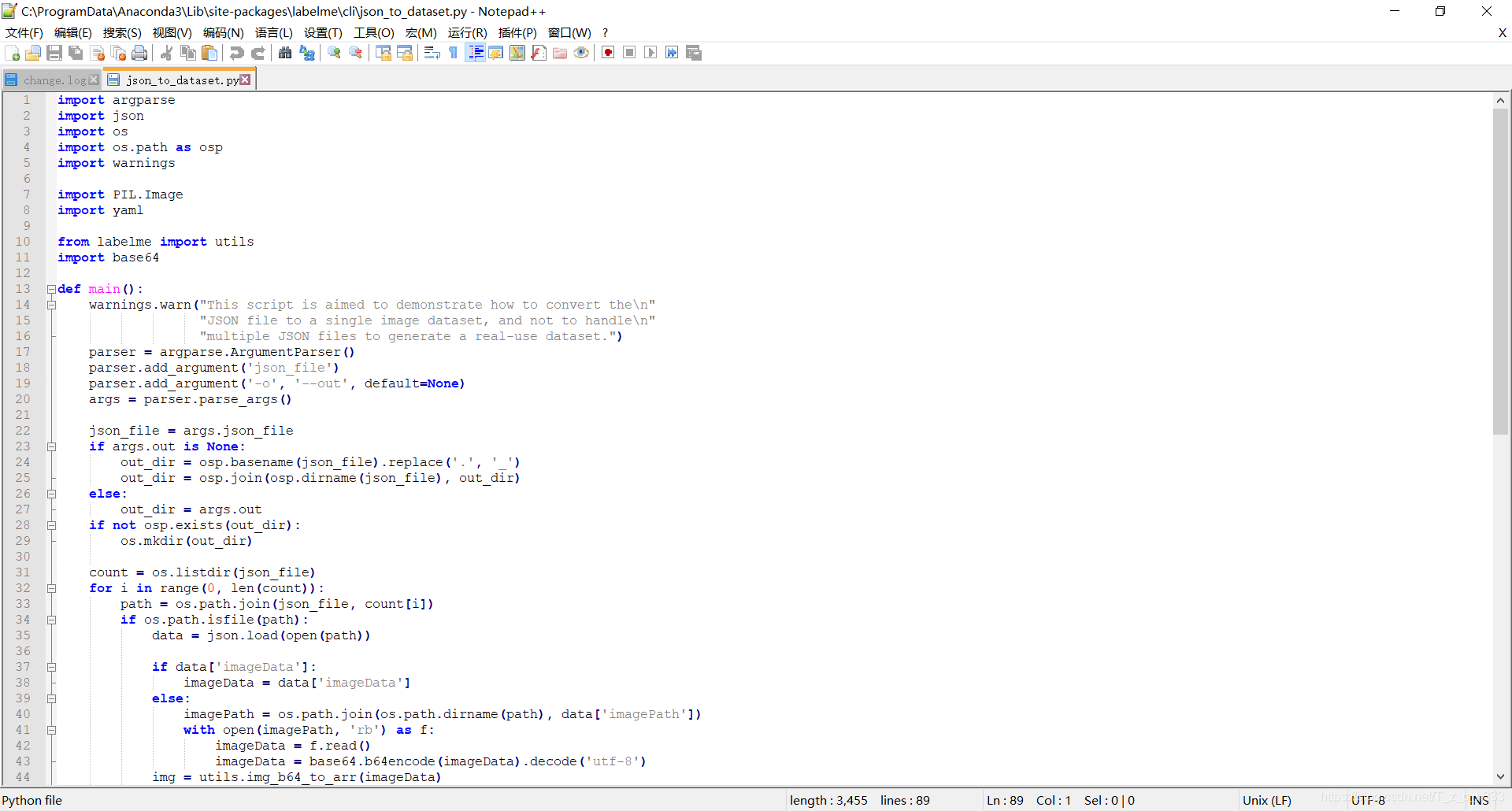Switch to the change.log tab

coord(54,80)
